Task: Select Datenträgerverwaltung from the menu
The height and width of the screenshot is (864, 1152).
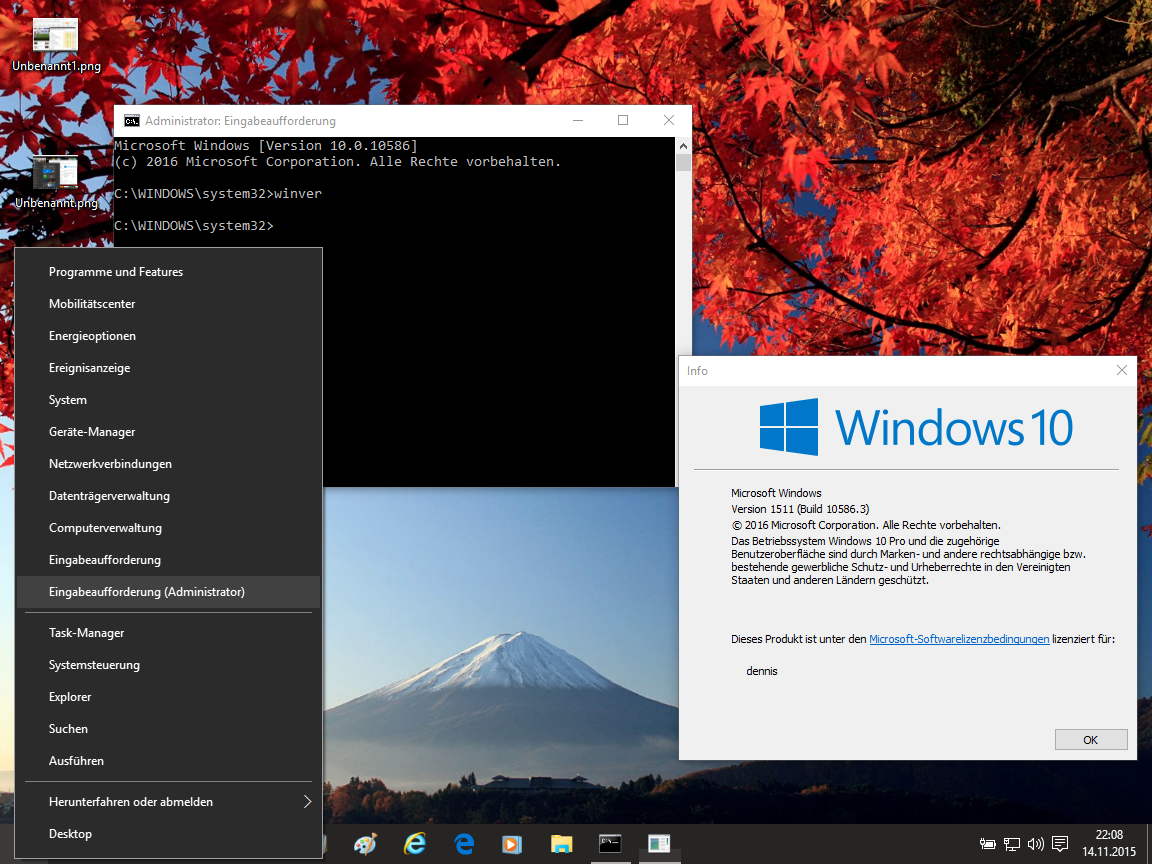Action: point(168,496)
